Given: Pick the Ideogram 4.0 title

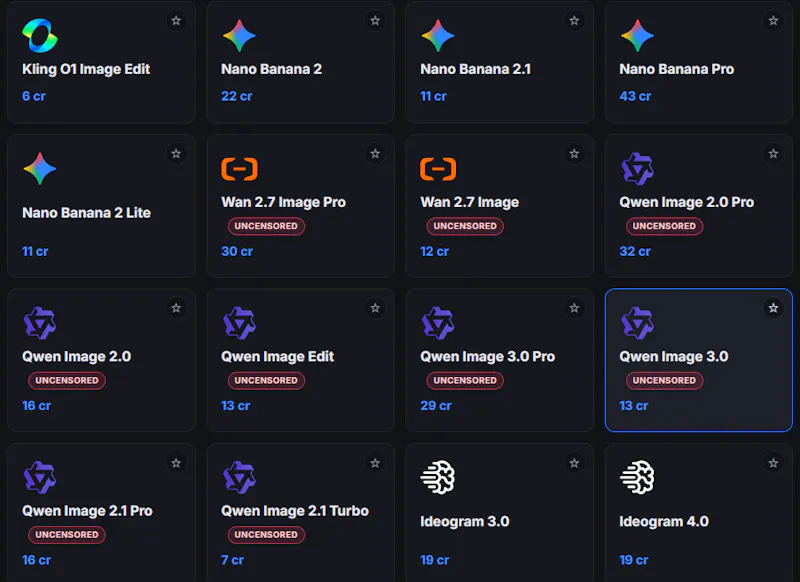Looking at the screenshot, I should 664,522.
